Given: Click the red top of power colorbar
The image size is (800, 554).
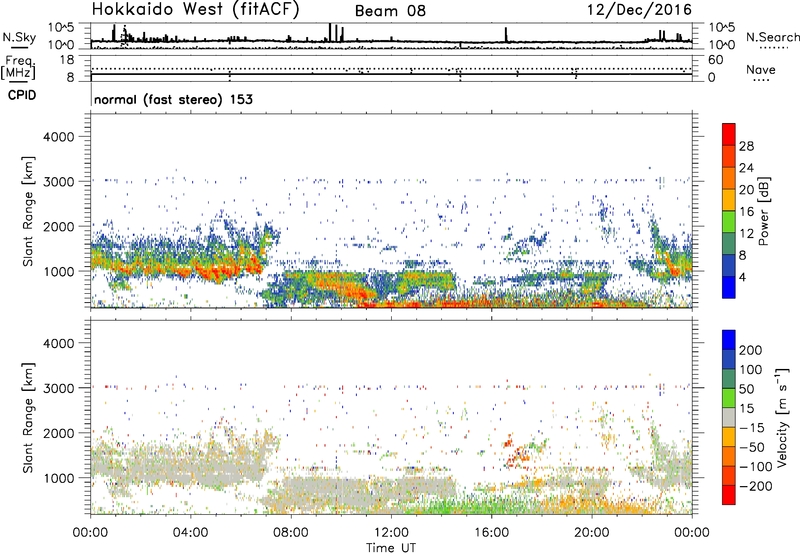Looking at the screenshot, I should [729, 135].
